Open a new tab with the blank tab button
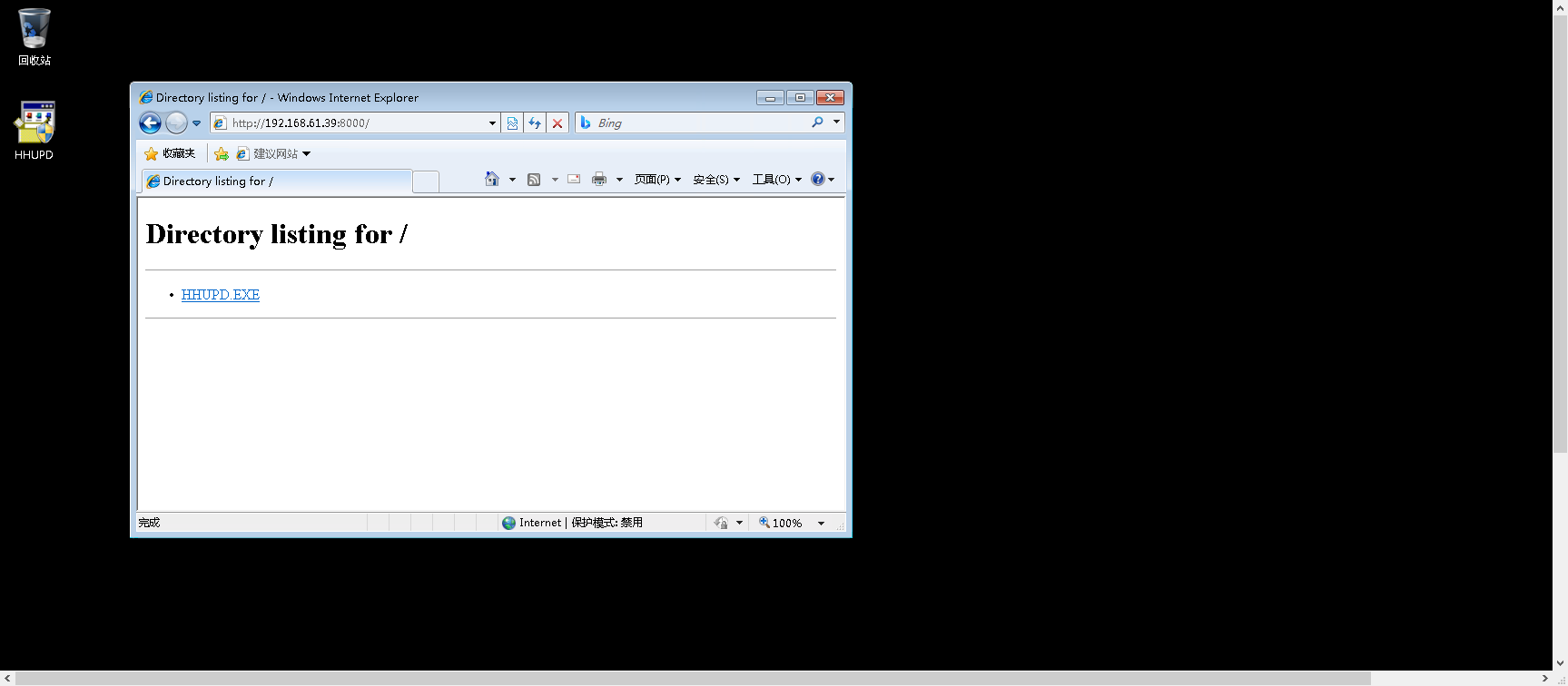Screen dimensions: 1568x686 [x=425, y=181]
